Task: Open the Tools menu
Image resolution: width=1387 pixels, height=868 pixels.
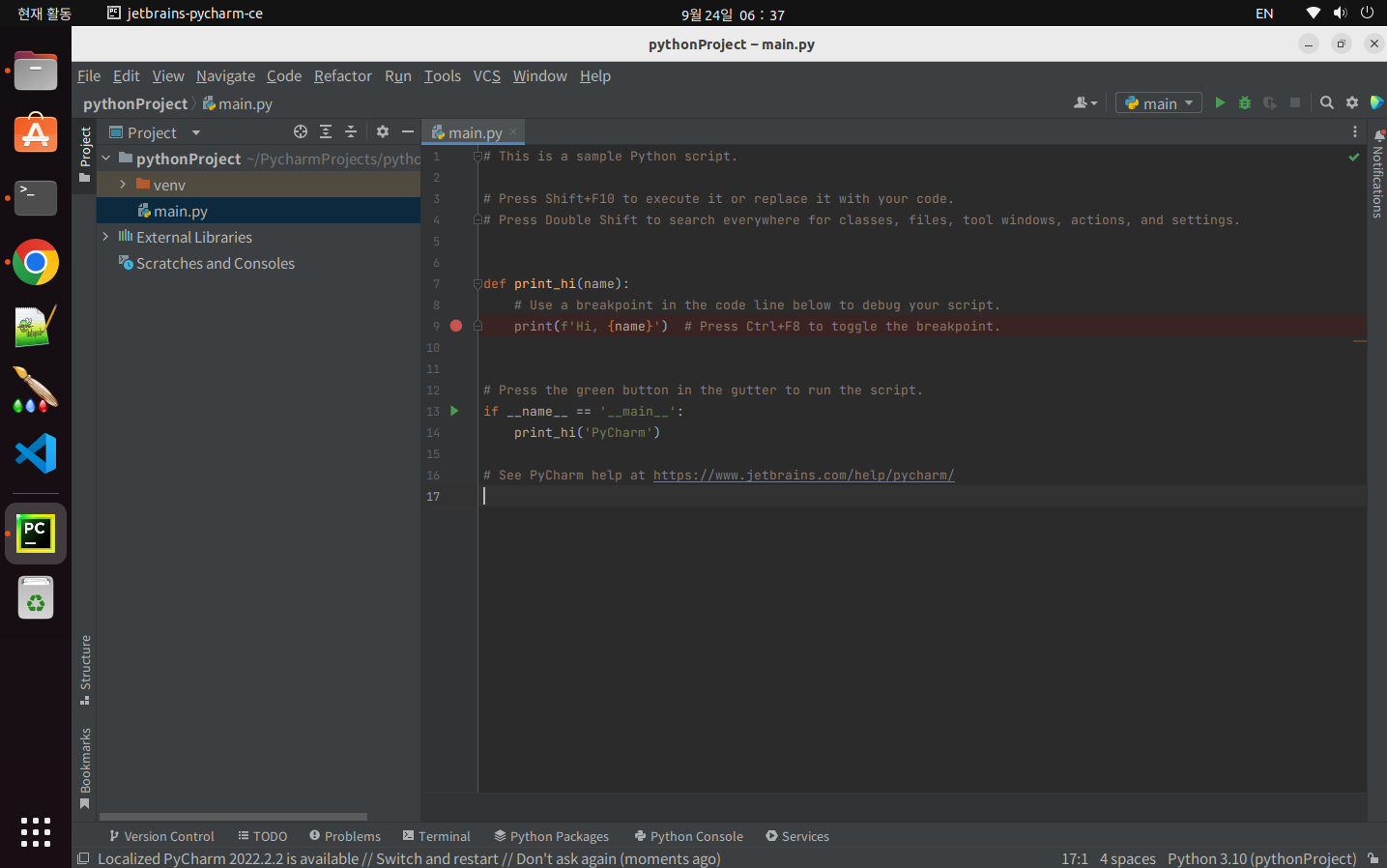Action: point(443,75)
